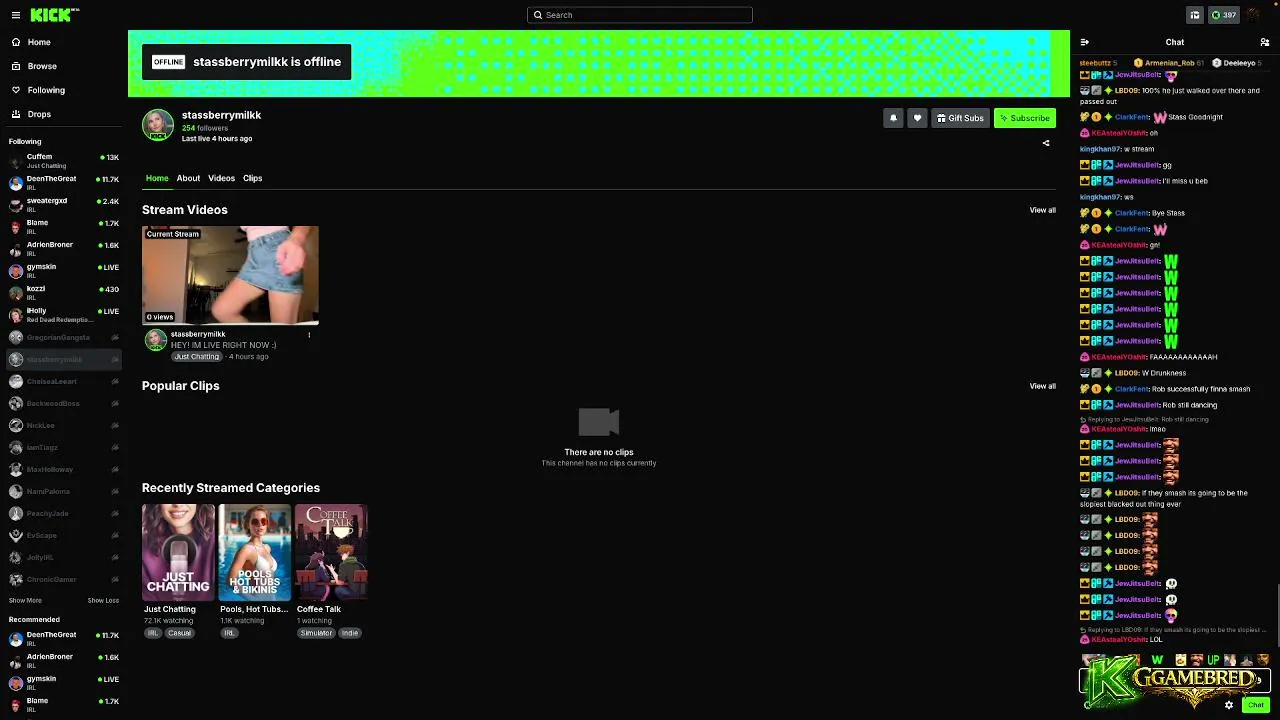Click the share channel icon
Image resolution: width=1280 pixels, height=720 pixels.
[x=1046, y=143]
